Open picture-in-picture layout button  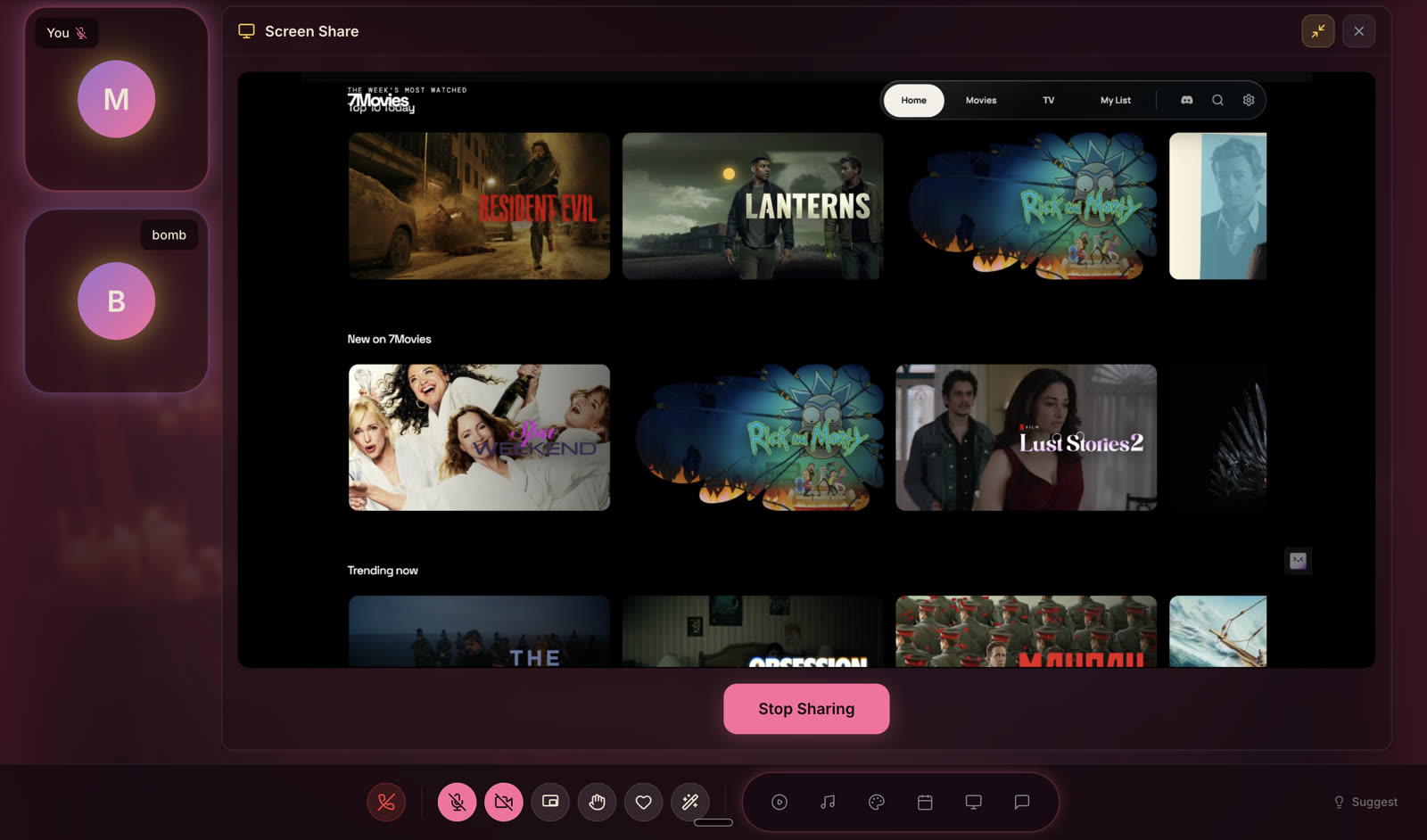[x=550, y=802]
